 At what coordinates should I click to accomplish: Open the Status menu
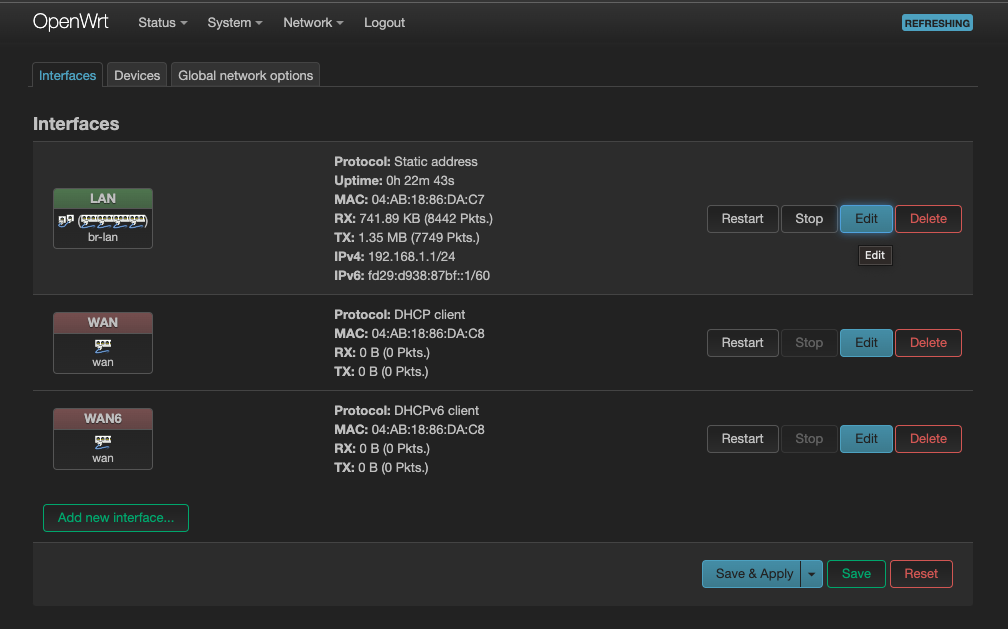coord(163,23)
